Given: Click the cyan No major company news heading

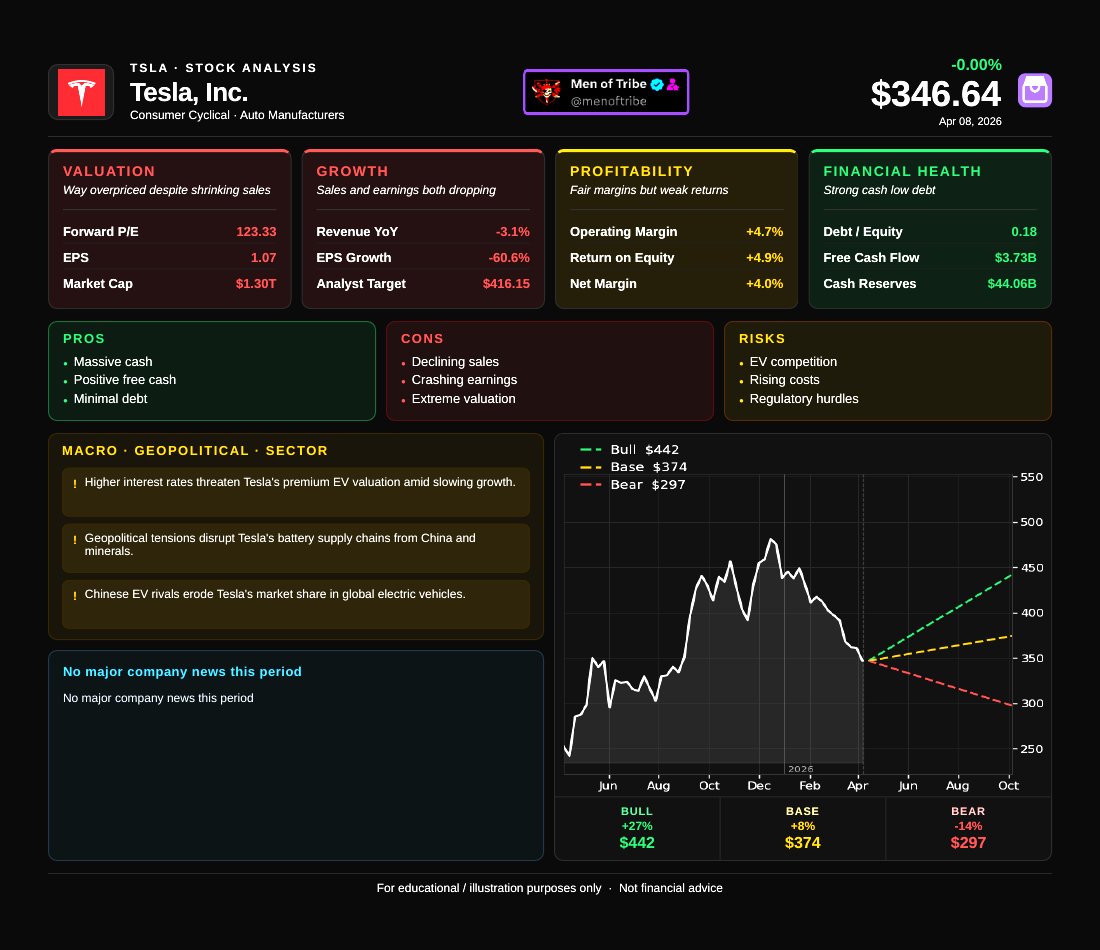Looking at the screenshot, I should click(182, 671).
